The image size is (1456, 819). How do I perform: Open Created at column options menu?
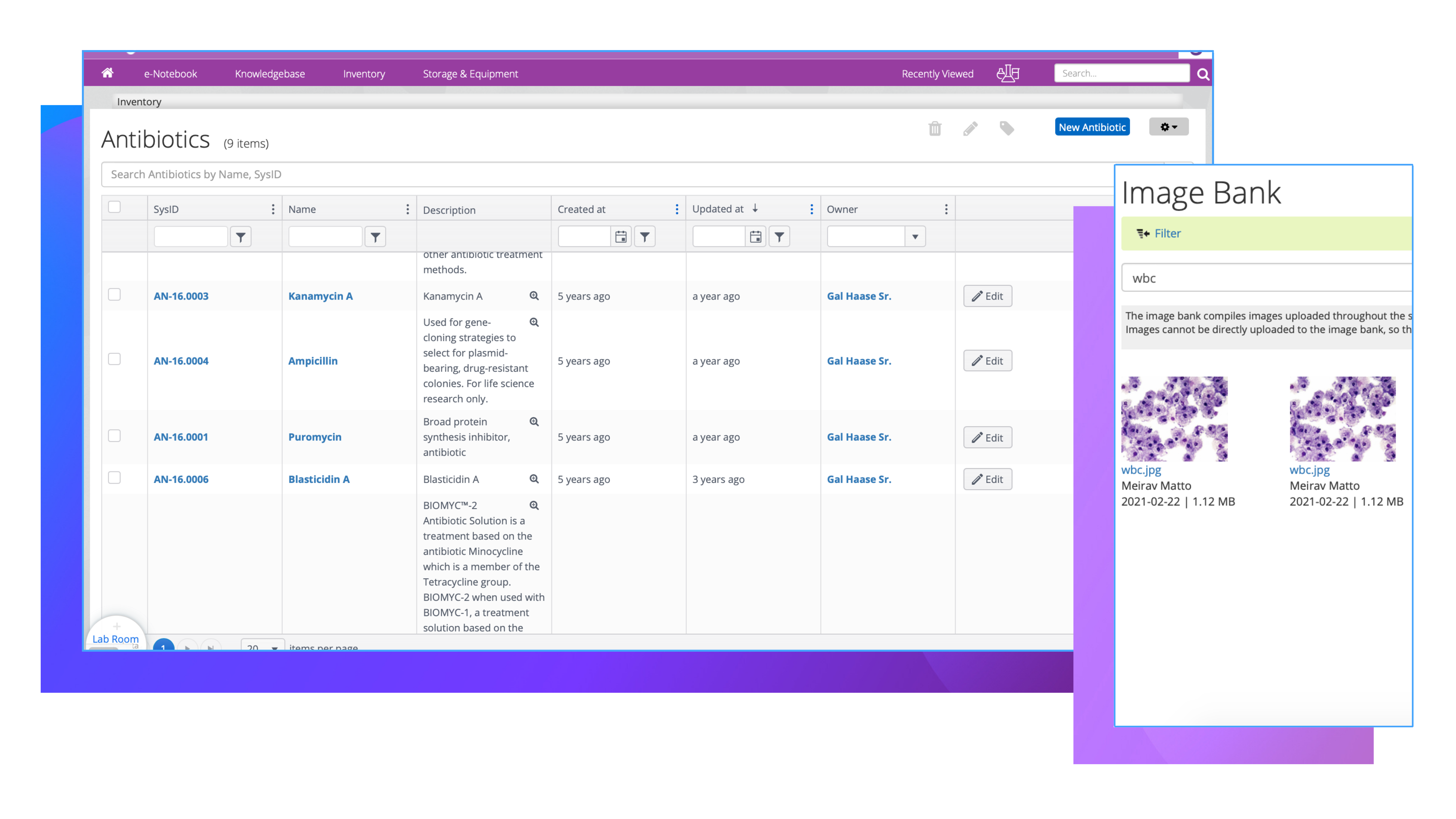click(x=677, y=209)
